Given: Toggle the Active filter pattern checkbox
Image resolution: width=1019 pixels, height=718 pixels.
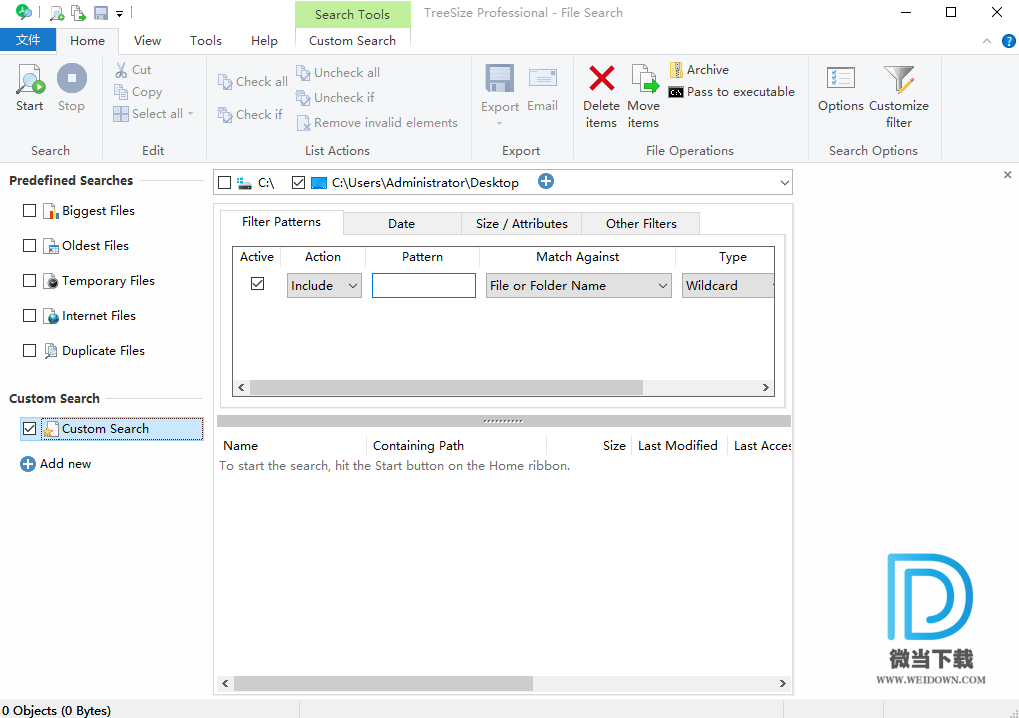Looking at the screenshot, I should [257, 284].
